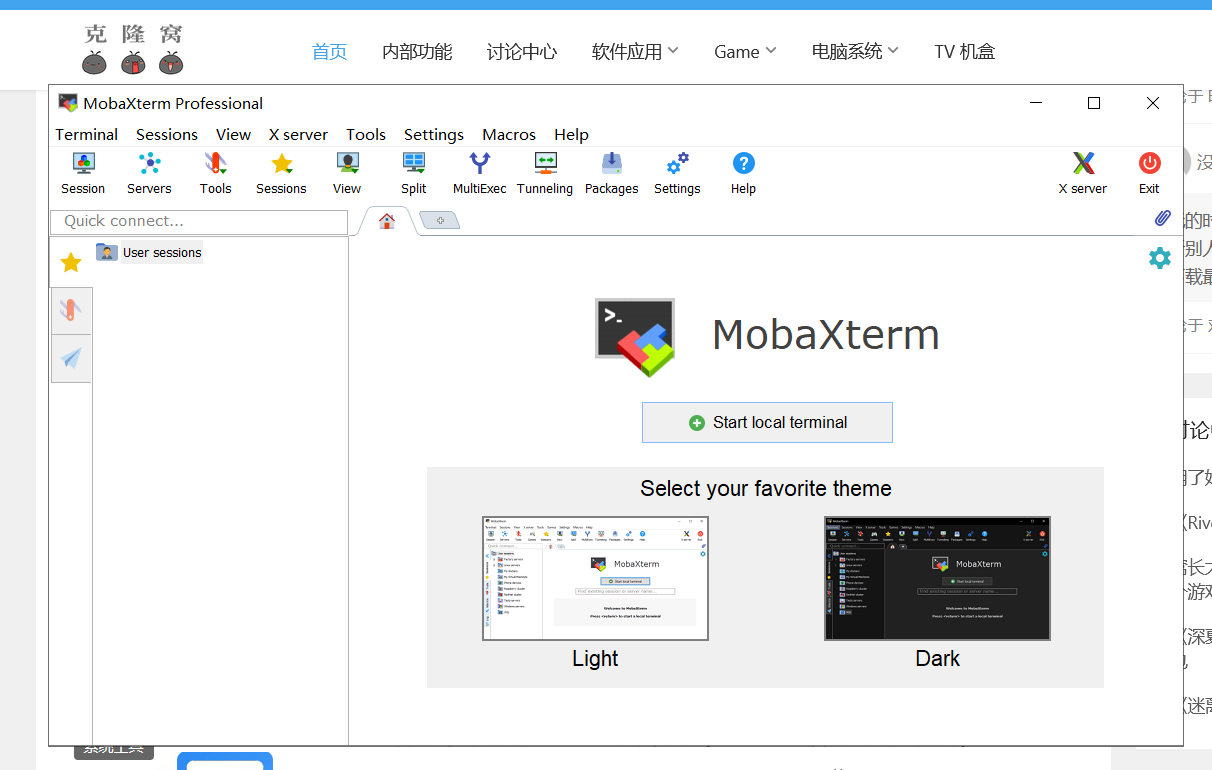Click the MobaXterm title bar app icon
The image size is (1212, 770).
click(68, 103)
